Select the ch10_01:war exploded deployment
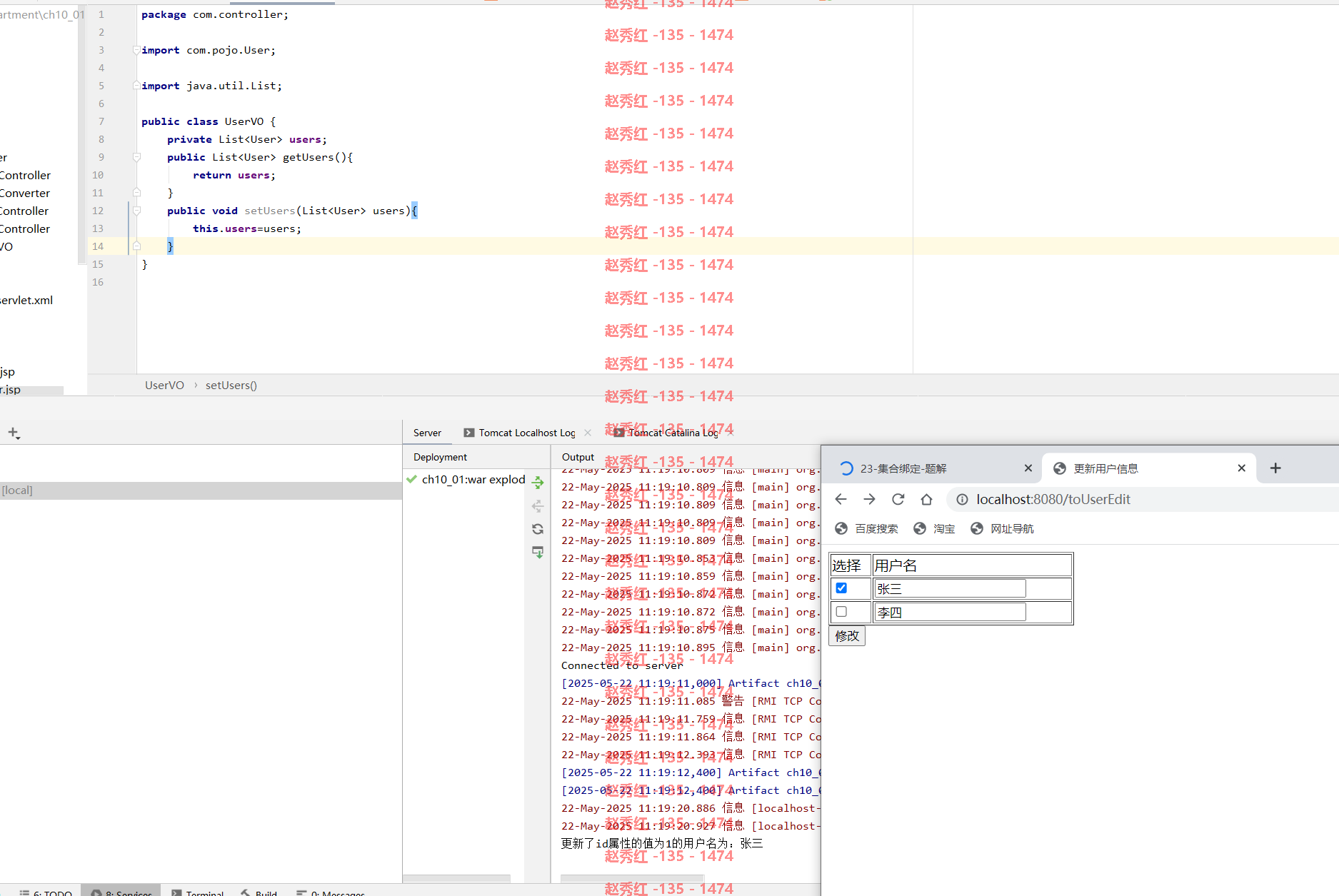 [x=467, y=480]
